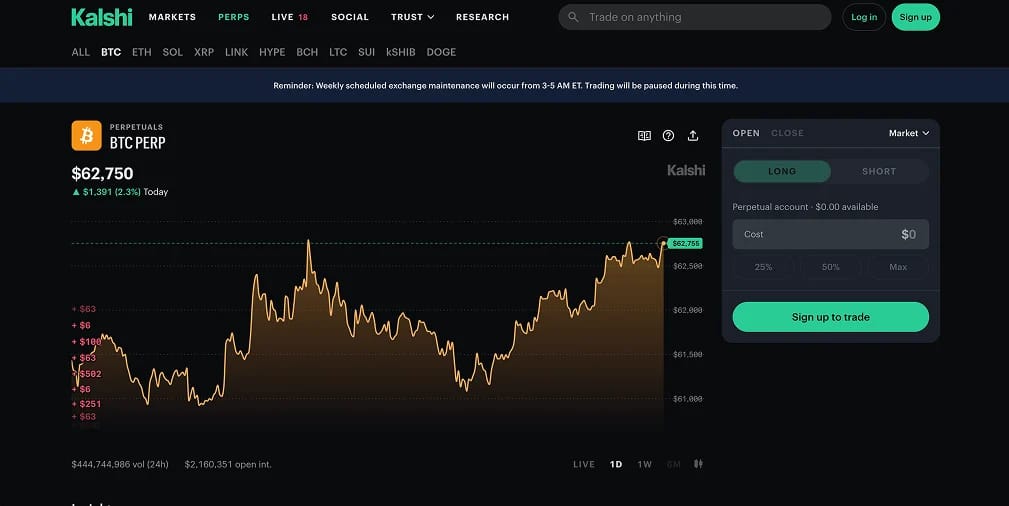
Task: Set cost to 50%
Action: click(831, 267)
